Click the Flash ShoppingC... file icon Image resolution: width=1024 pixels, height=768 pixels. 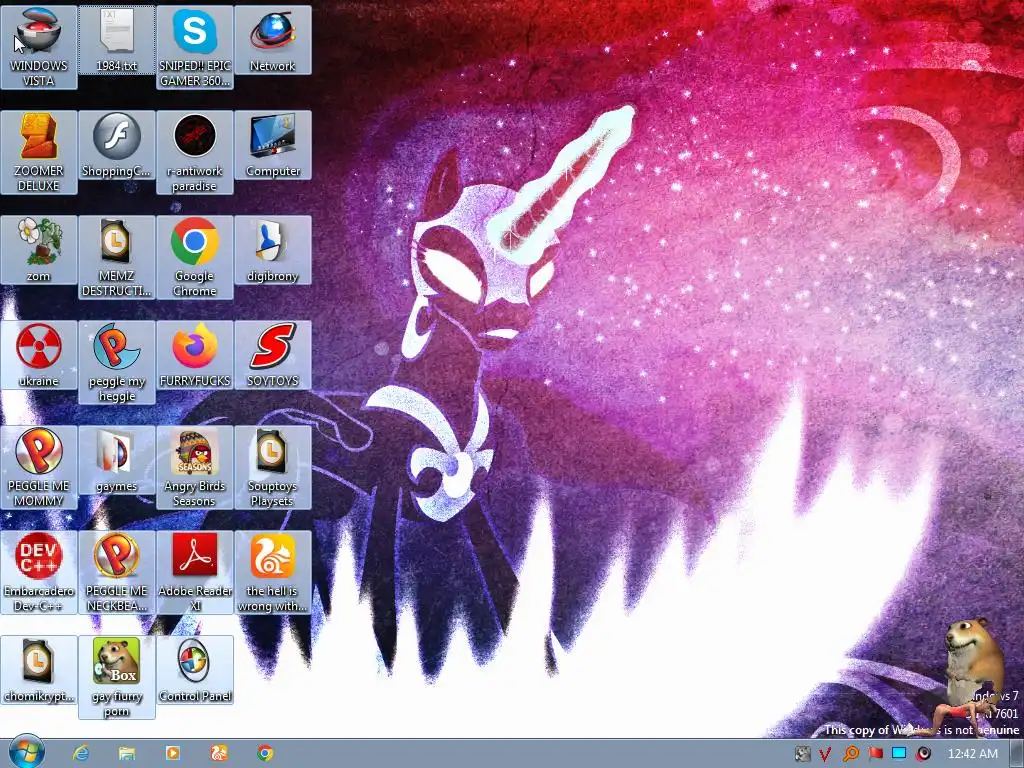click(116, 145)
